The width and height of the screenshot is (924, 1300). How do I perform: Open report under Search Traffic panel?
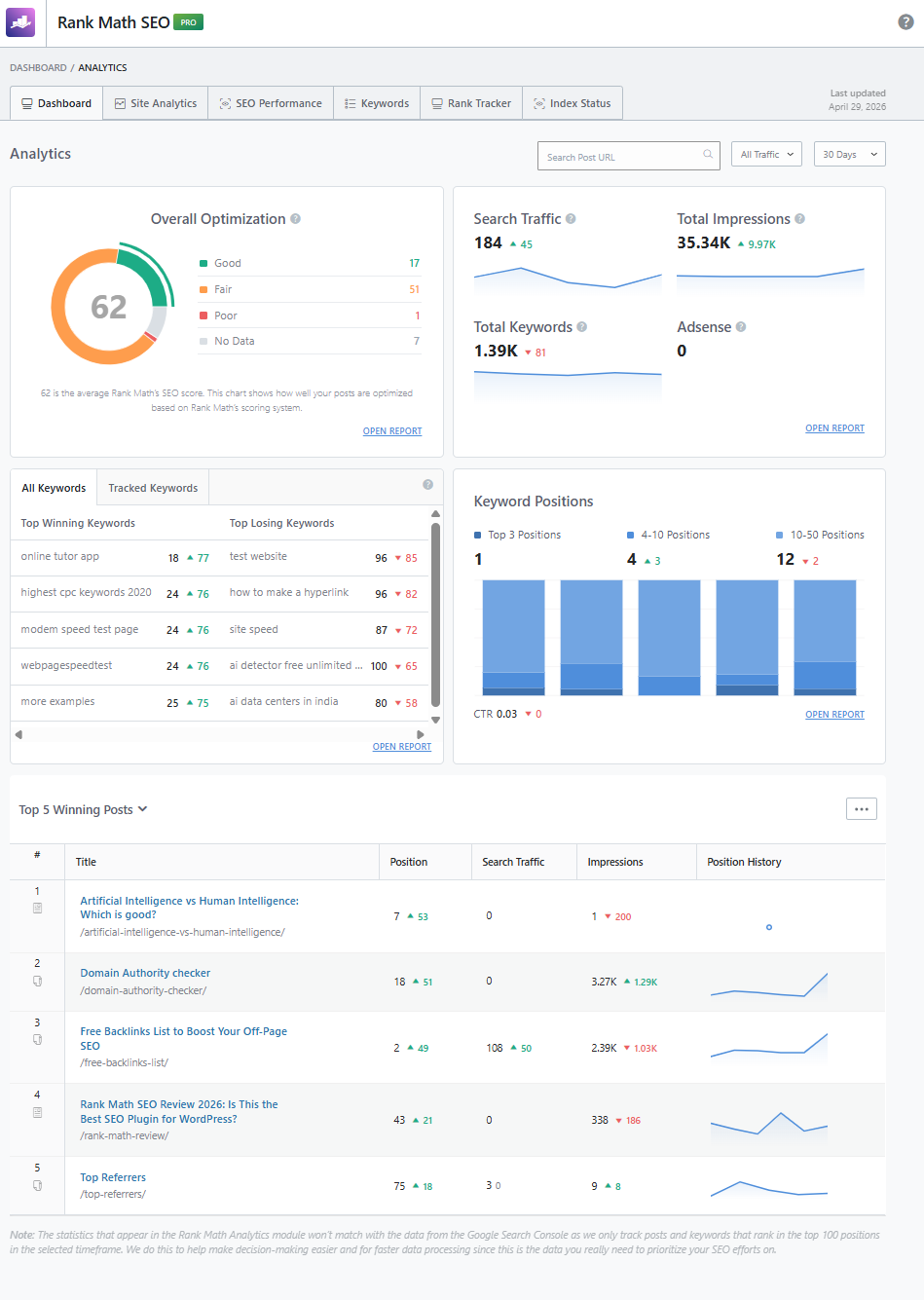(x=834, y=428)
